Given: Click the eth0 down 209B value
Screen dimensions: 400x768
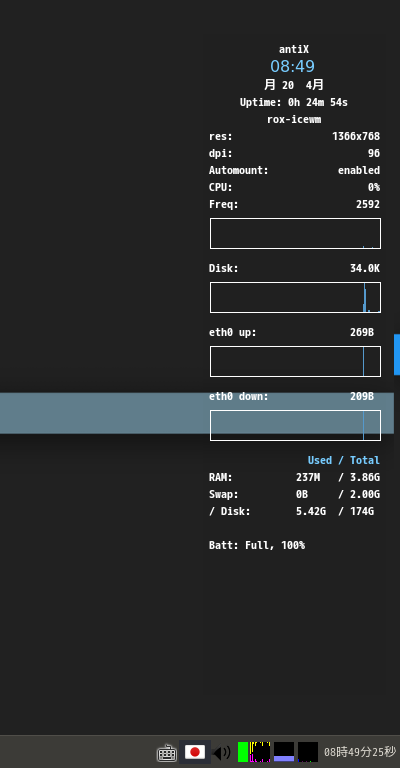Looking at the screenshot, I should point(362,396).
